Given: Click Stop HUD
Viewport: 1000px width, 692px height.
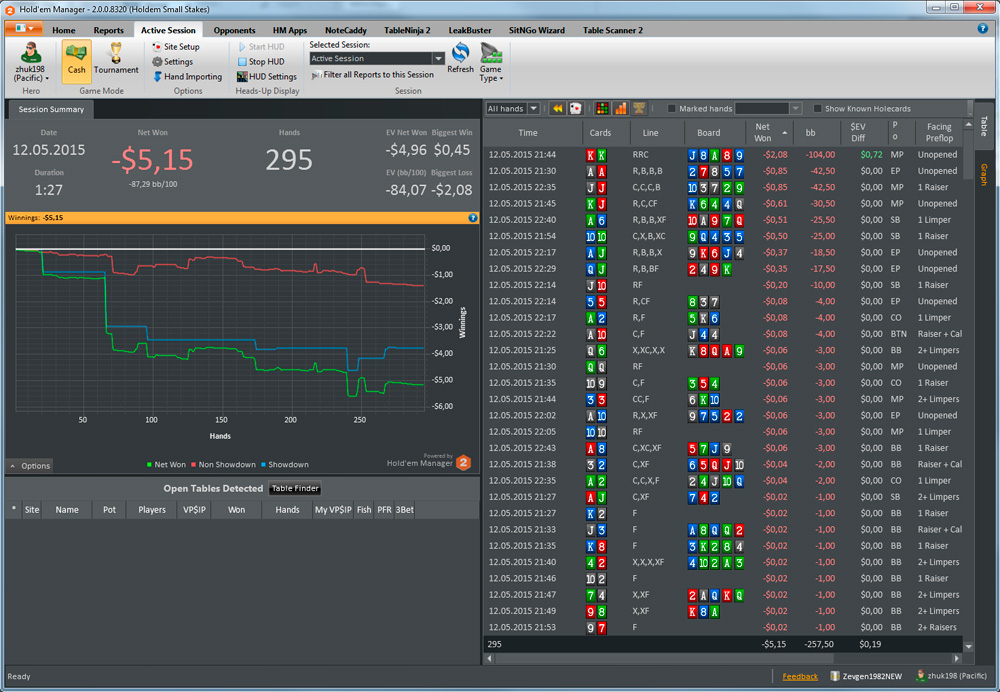Looking at the screenshot, I should [261, 62].
